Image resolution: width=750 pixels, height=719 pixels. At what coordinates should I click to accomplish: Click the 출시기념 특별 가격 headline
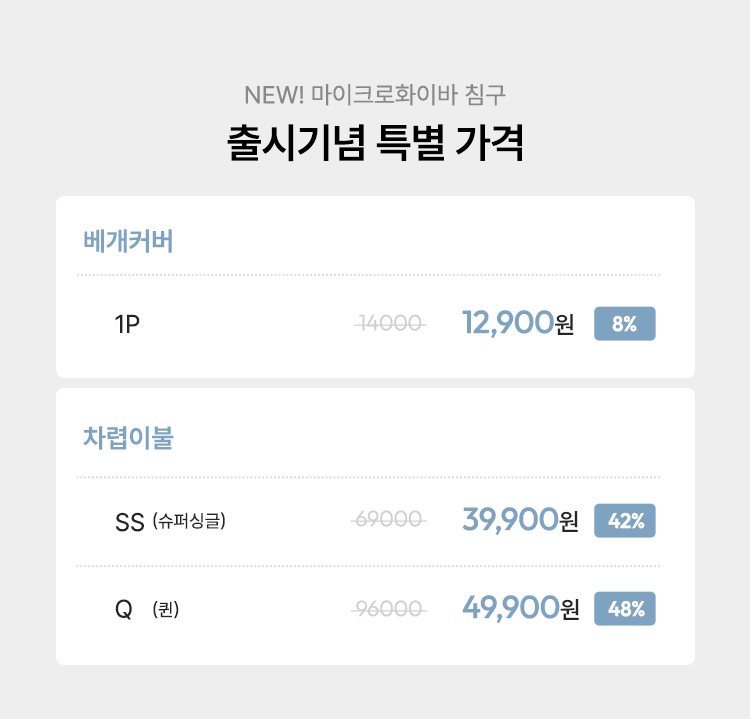pos(375,143)
